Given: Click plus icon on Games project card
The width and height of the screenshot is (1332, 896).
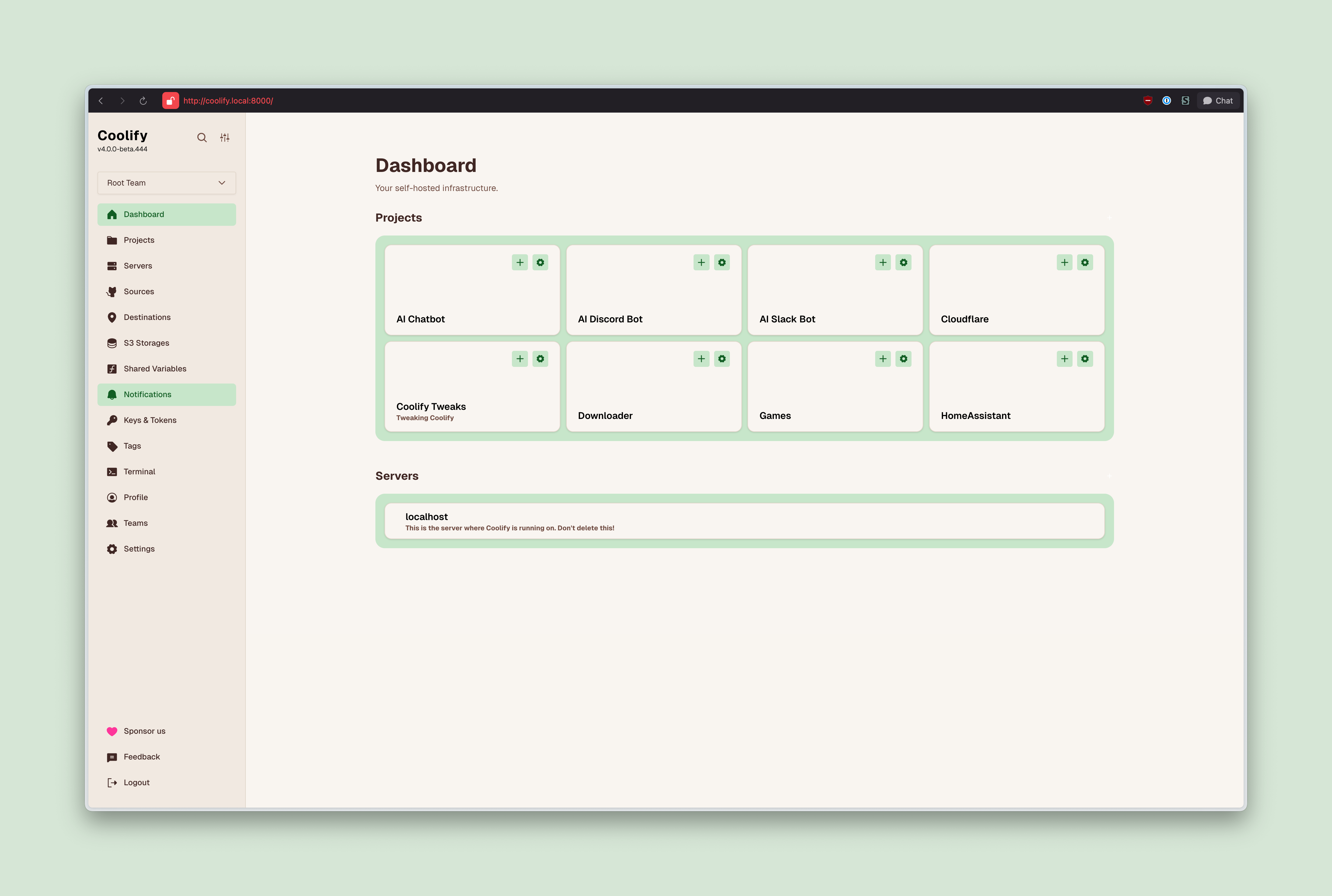Looking at the screenshot, I should (882, 359).
